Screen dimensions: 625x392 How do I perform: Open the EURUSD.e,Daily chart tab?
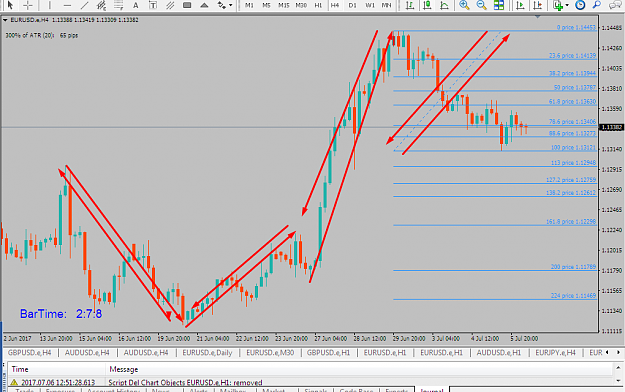(207, 353)
